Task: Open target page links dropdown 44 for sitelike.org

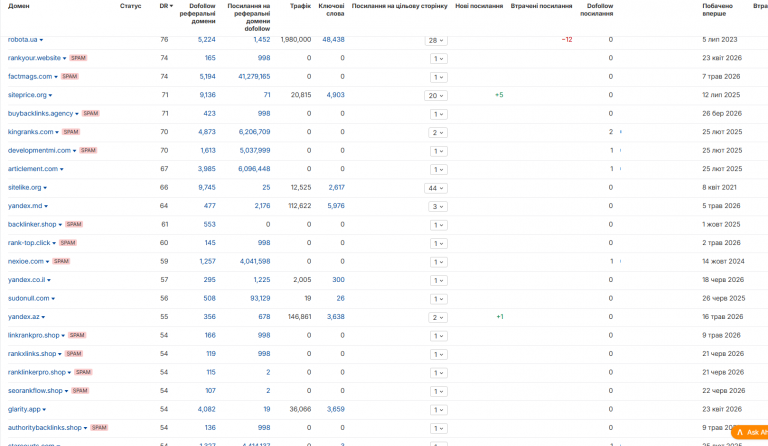Action: (436, 188)
